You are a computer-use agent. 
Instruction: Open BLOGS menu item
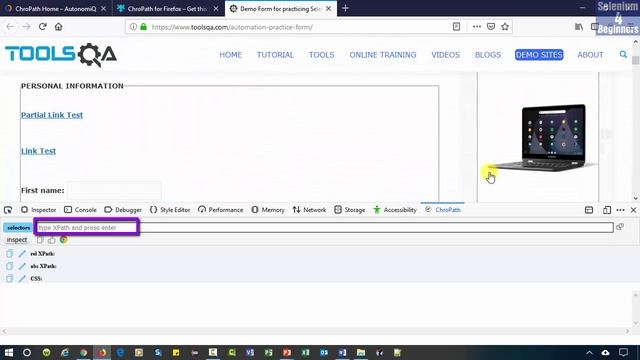pyautogui.click(x=488, y=55)
